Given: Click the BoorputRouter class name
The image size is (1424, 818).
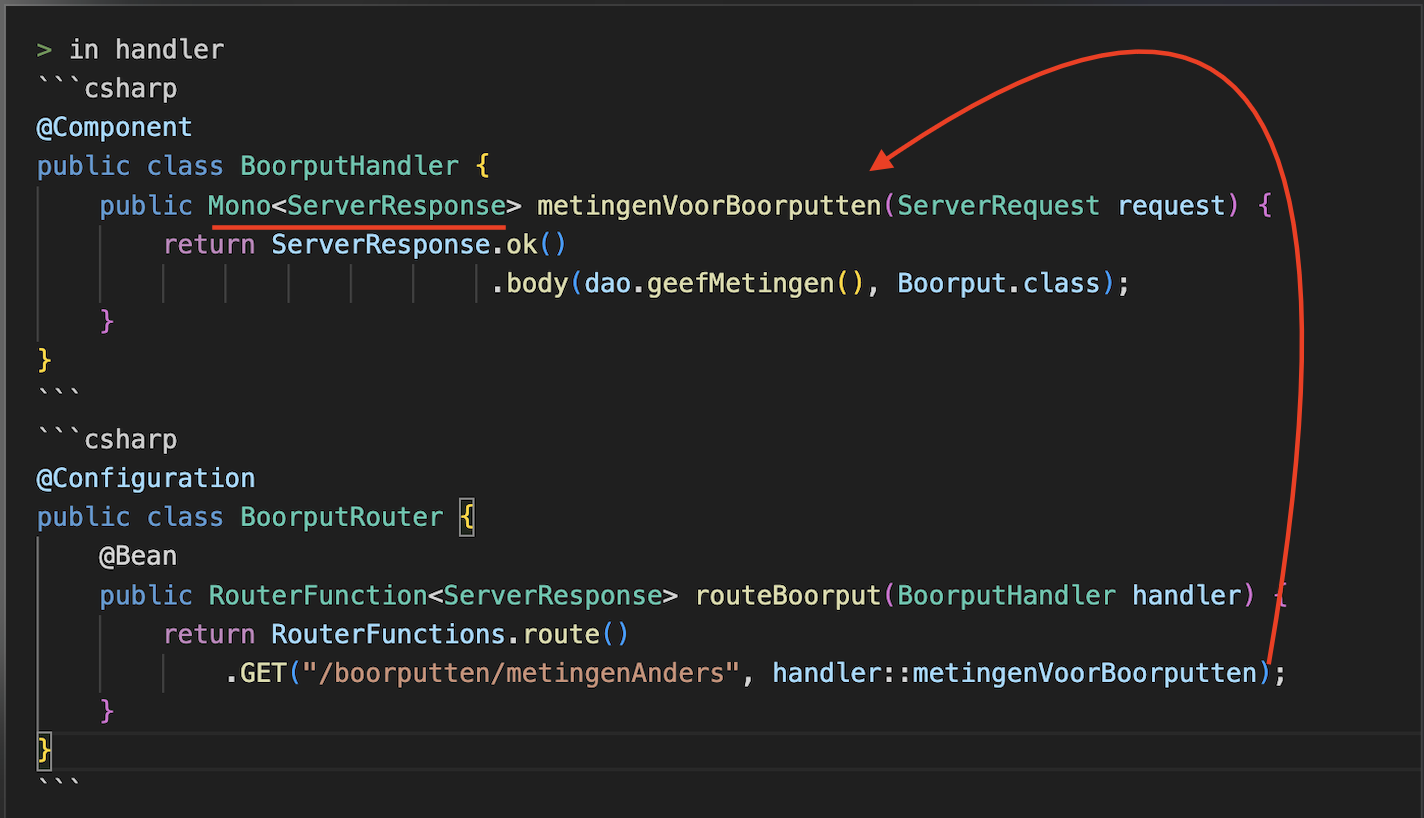Looking at the screenshot, I should (x=341, y=517).
